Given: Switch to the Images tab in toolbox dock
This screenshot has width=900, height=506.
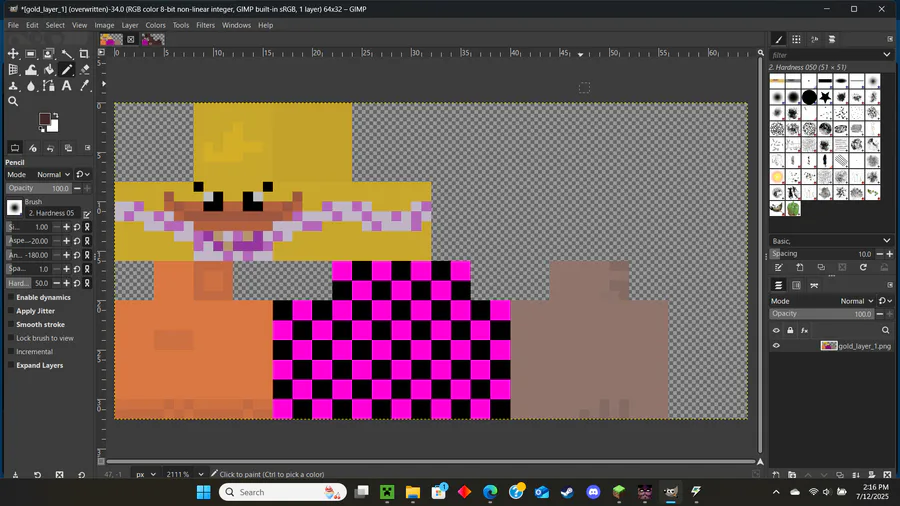Looking at the screenshot, I should point(68,148).
